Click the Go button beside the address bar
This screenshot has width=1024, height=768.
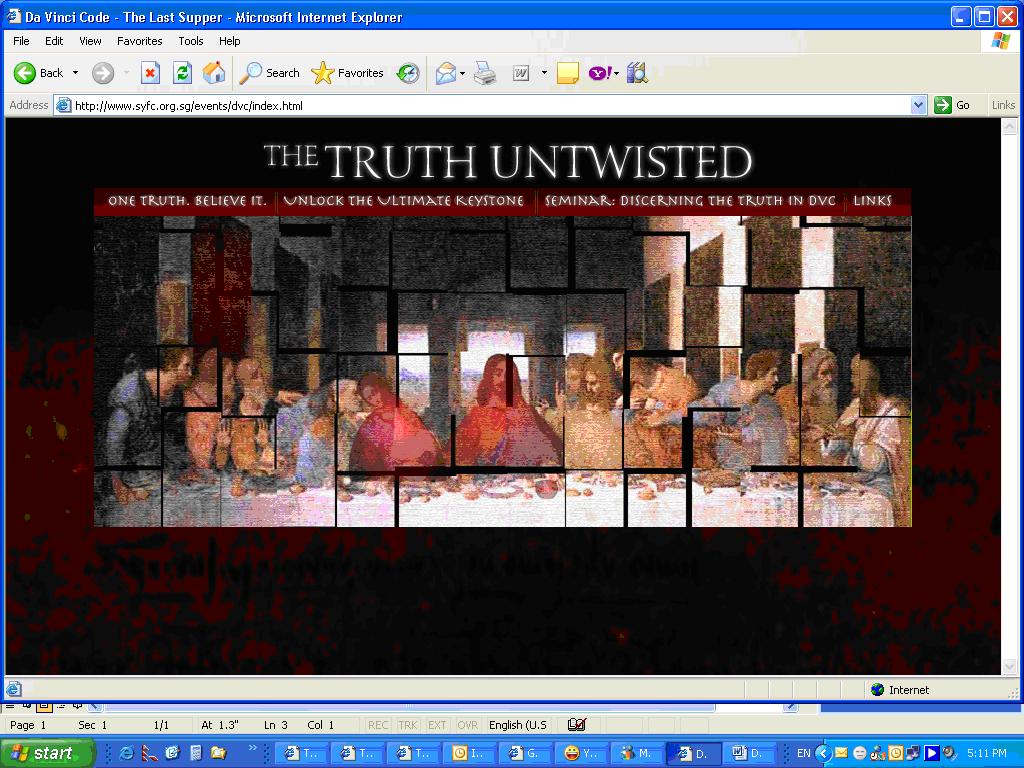click(x=953, y=104)
